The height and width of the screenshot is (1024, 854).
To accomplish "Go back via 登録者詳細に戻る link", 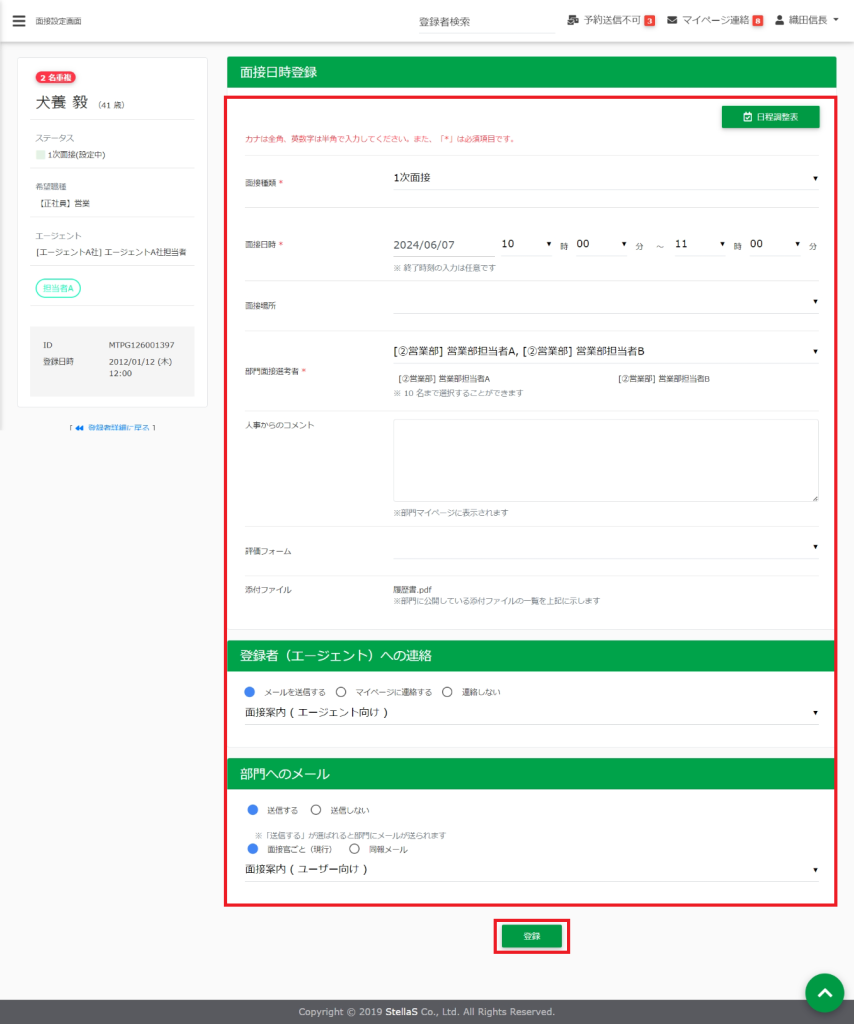I will click(x=113, y=427).
